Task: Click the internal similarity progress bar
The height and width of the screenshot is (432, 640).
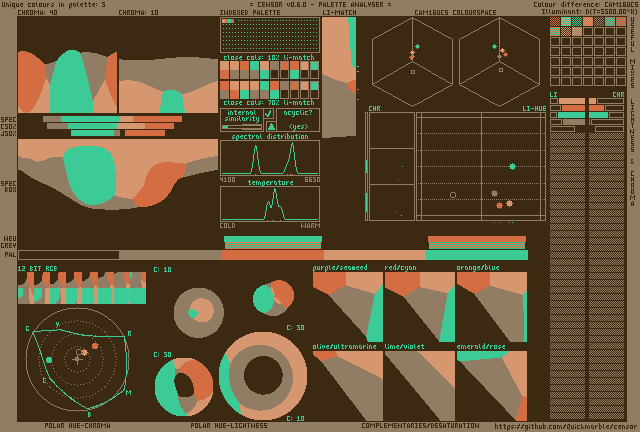Action: (x=242, y=127)
